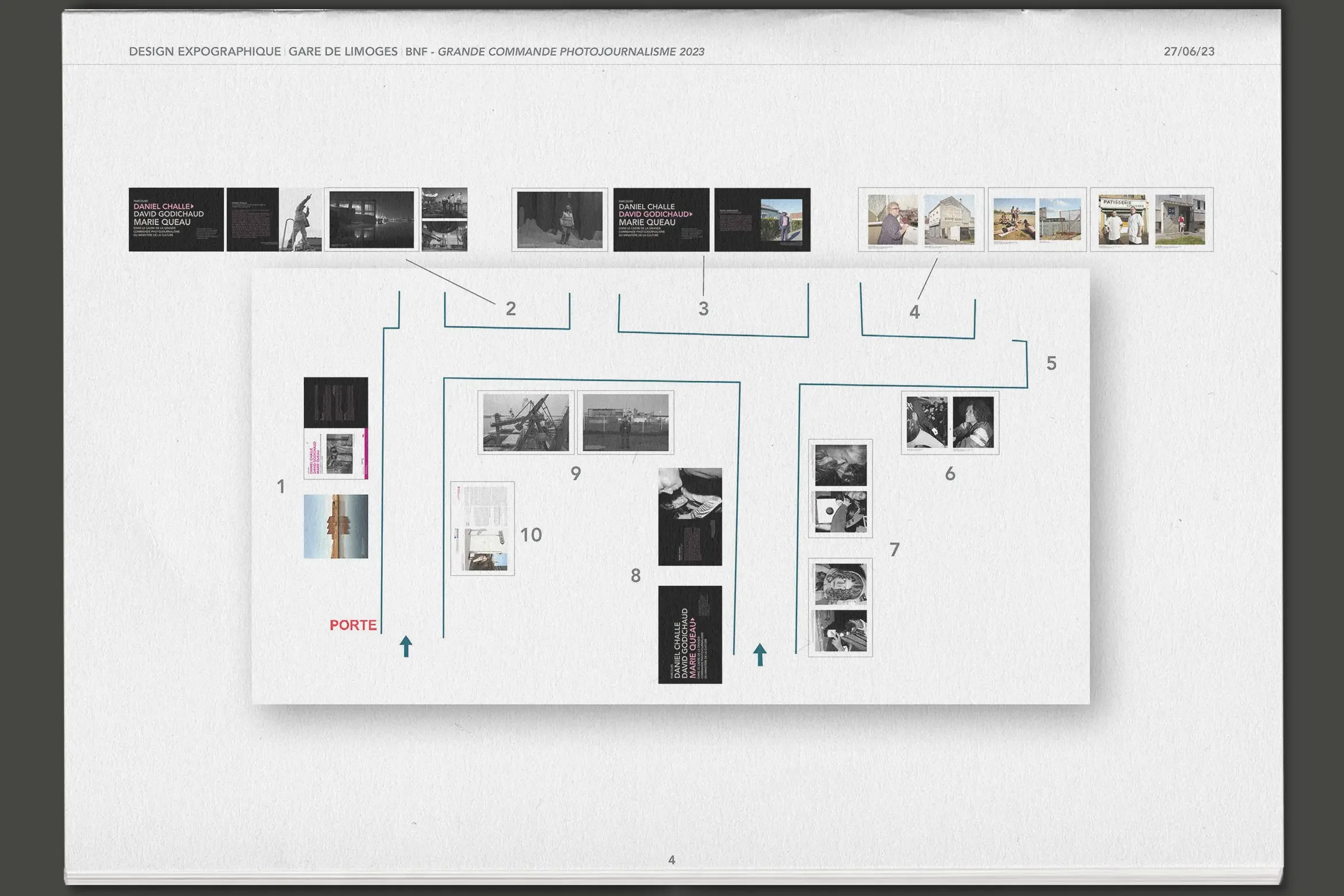
Task: Click the teal arrow beside PORTE
Action: [x=406, y=646]
